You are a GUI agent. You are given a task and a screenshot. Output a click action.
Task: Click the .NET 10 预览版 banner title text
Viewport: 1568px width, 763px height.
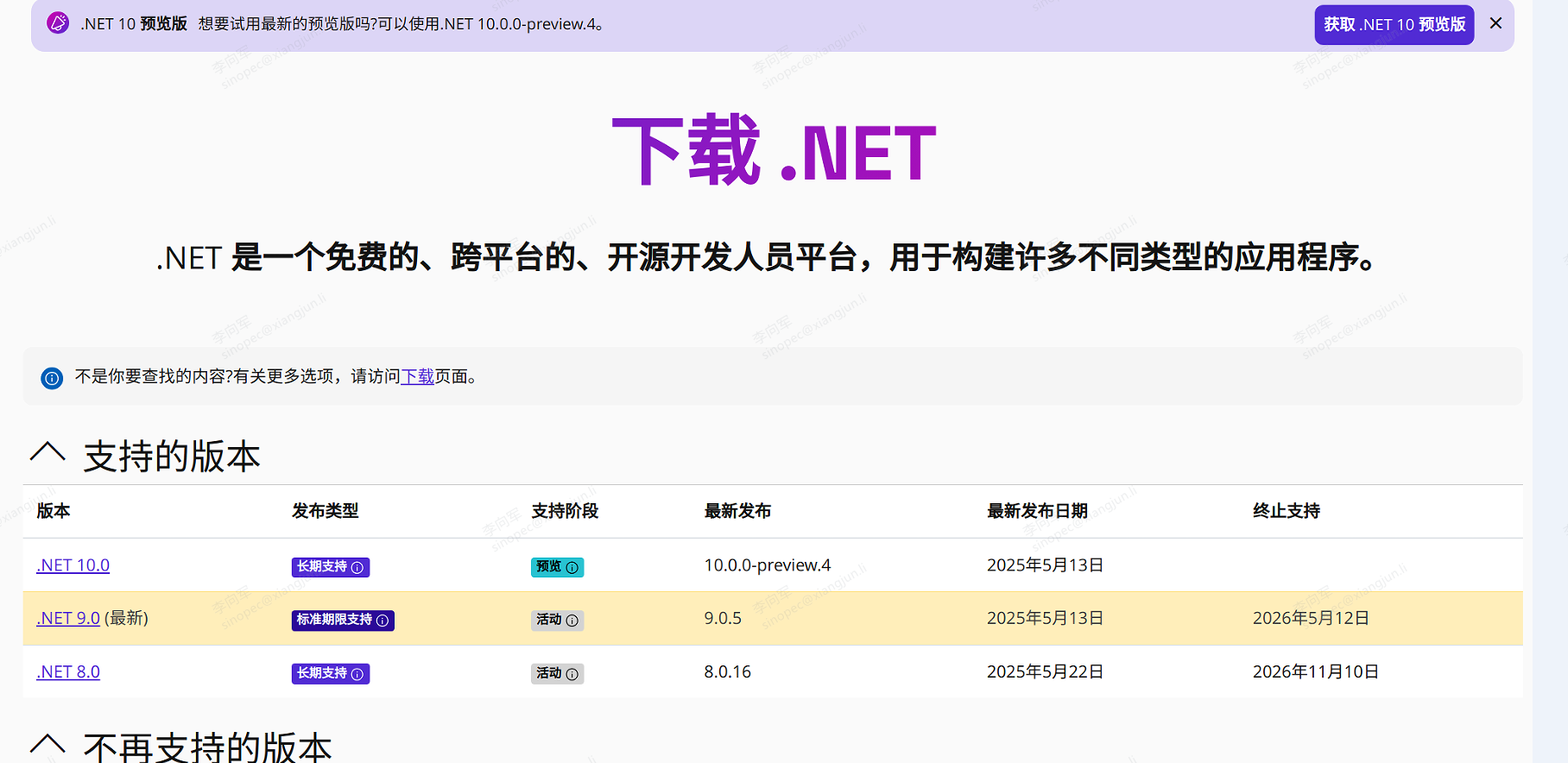point(134,24)
